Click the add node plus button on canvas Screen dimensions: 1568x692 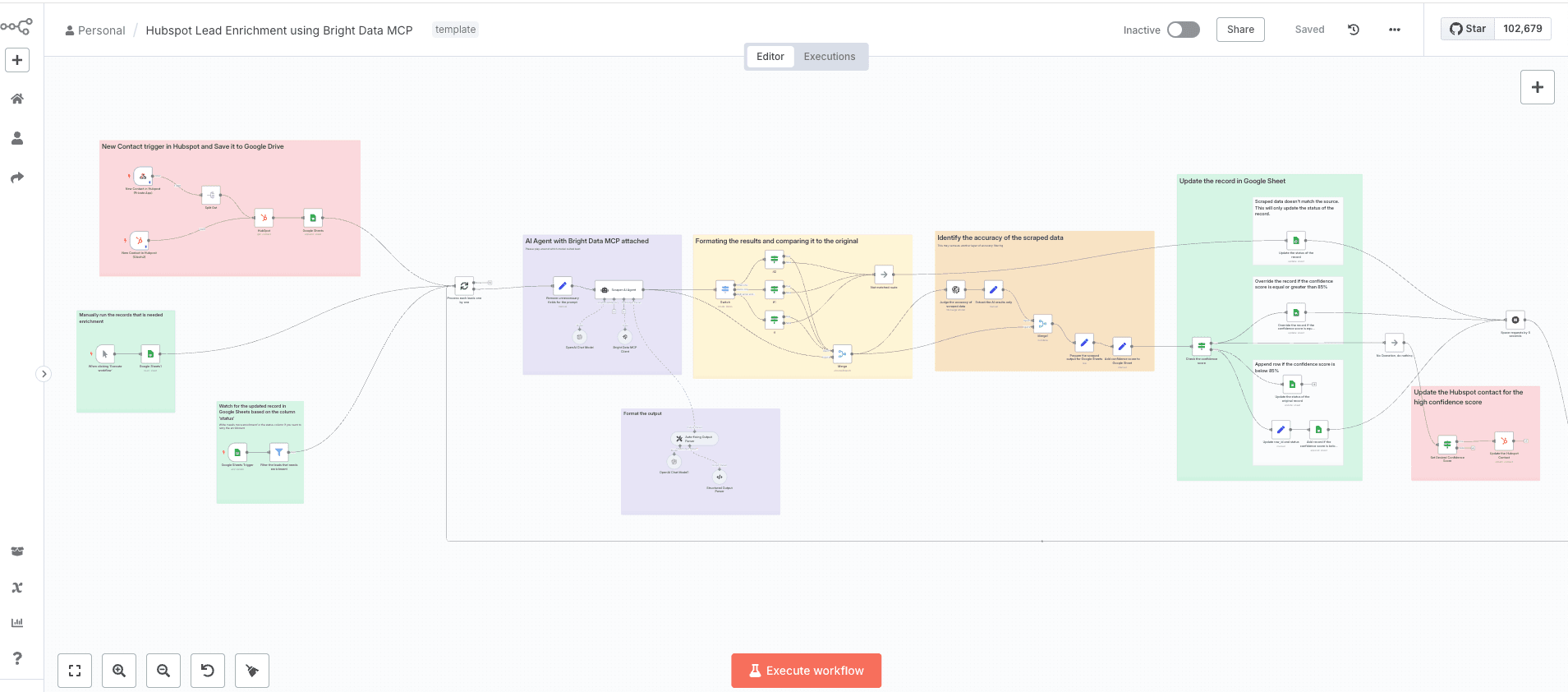pos(1537,87)
